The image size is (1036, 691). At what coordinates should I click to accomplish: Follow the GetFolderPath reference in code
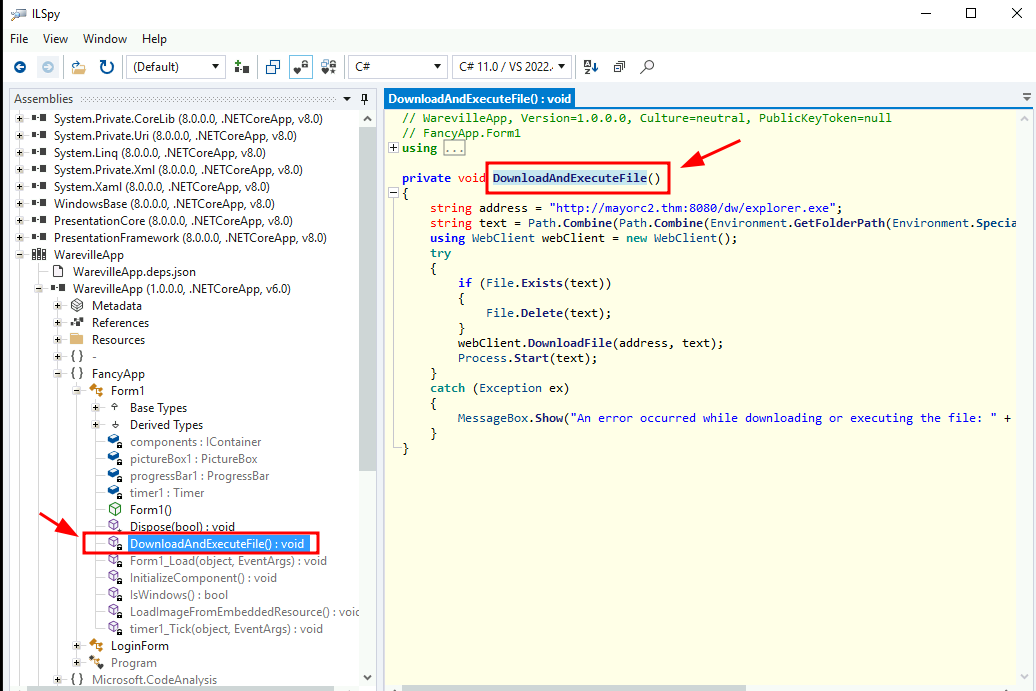(839, 223)
